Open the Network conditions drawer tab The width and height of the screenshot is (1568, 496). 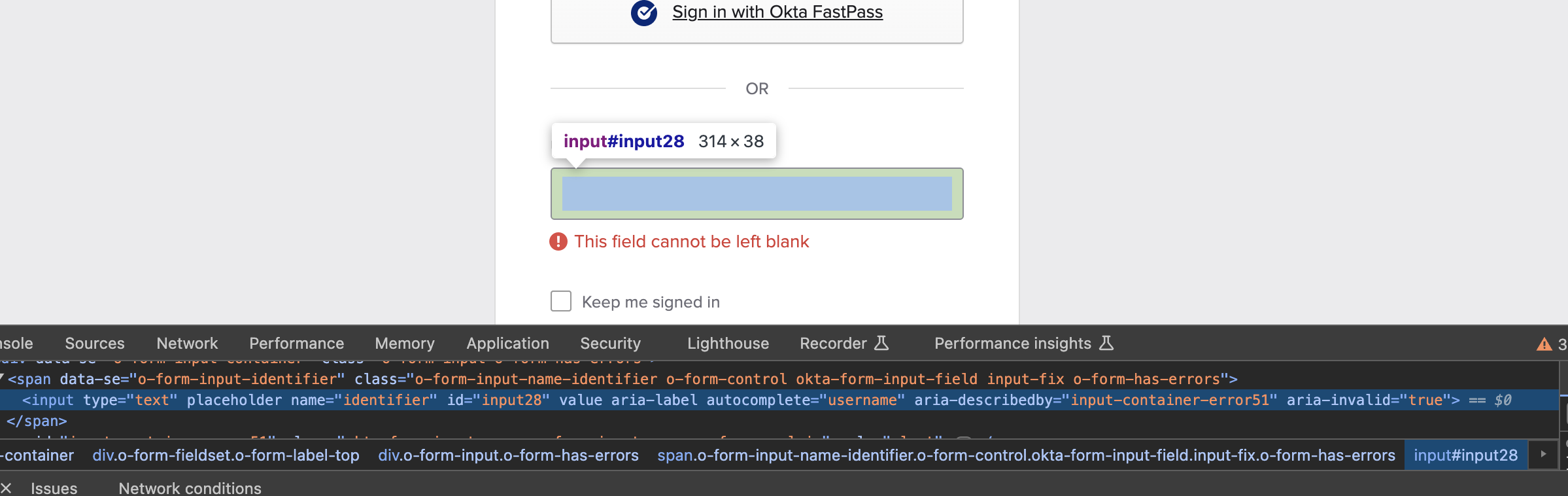click(x=190, y=488)
